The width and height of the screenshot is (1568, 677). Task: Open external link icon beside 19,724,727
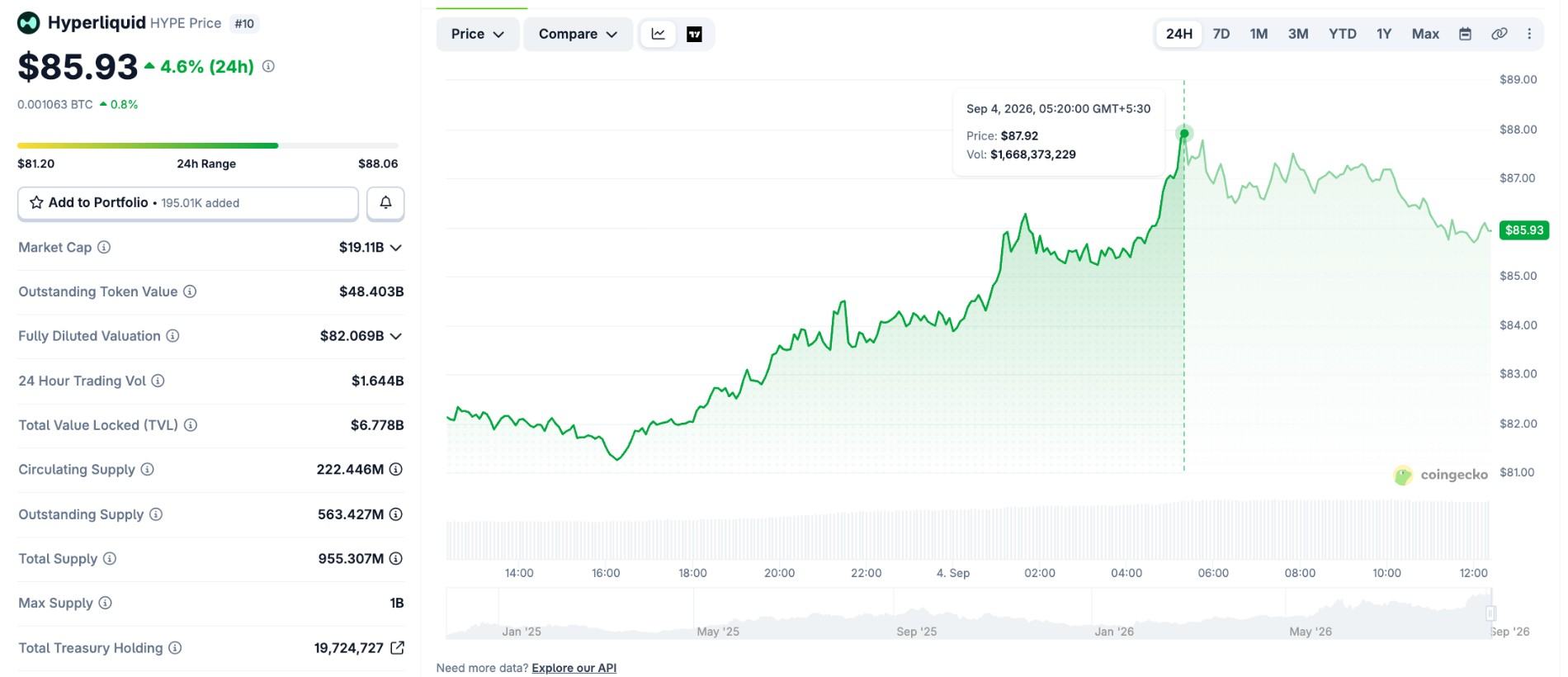click(x=397, y=648)
